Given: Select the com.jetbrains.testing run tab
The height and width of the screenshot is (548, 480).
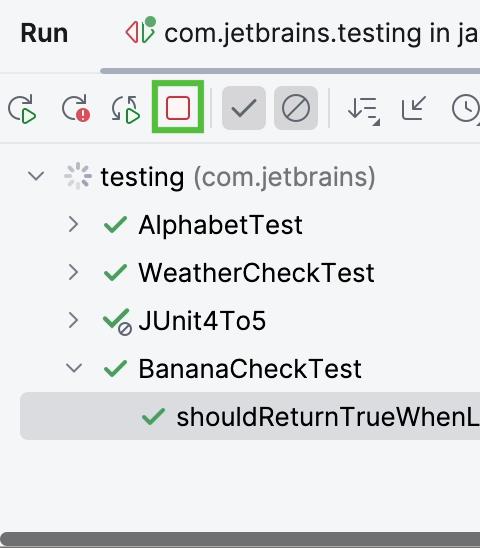Looking at the screenshot, I should tap(302, 33).
